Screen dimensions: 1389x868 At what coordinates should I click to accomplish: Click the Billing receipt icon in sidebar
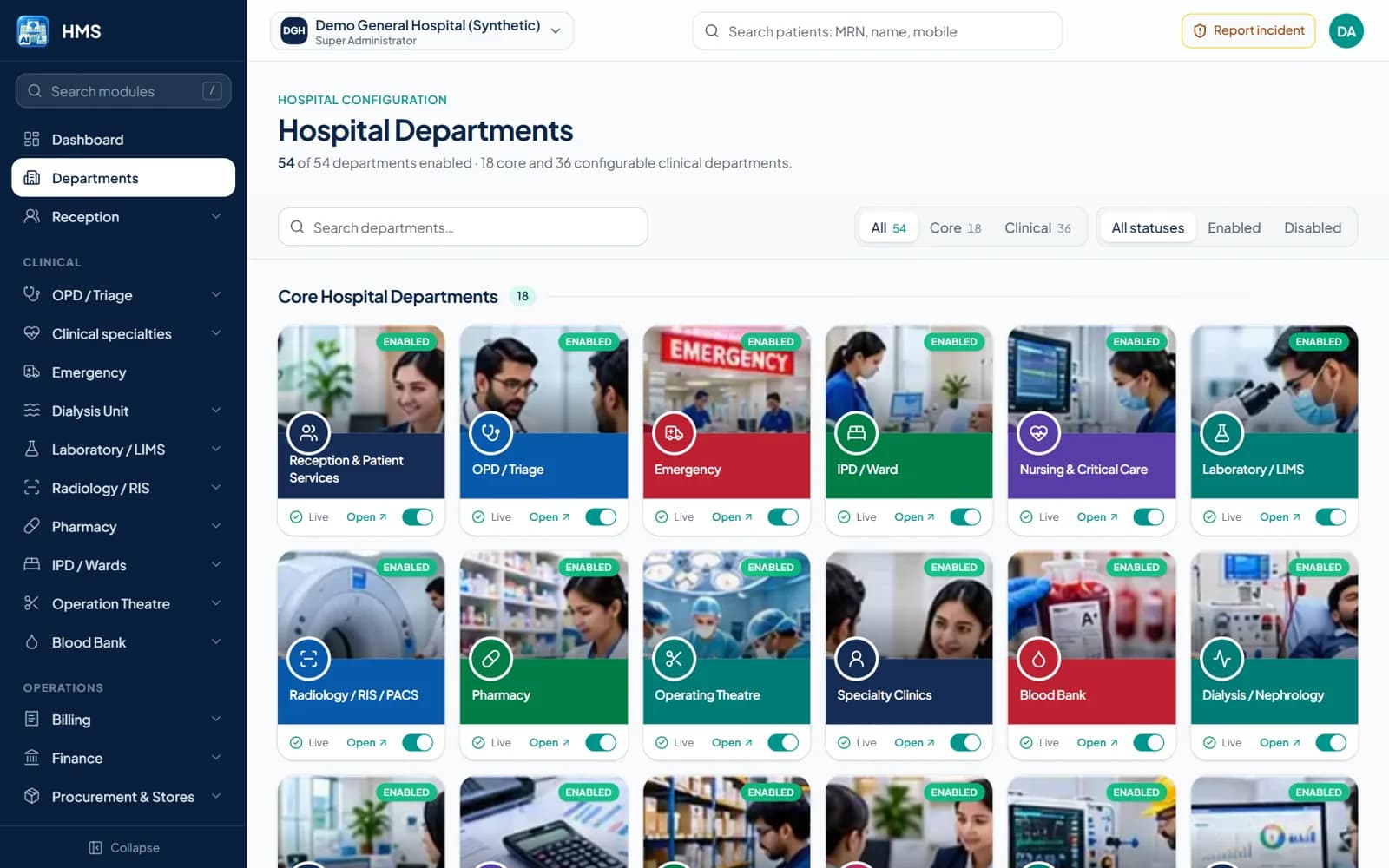point(32,719)
